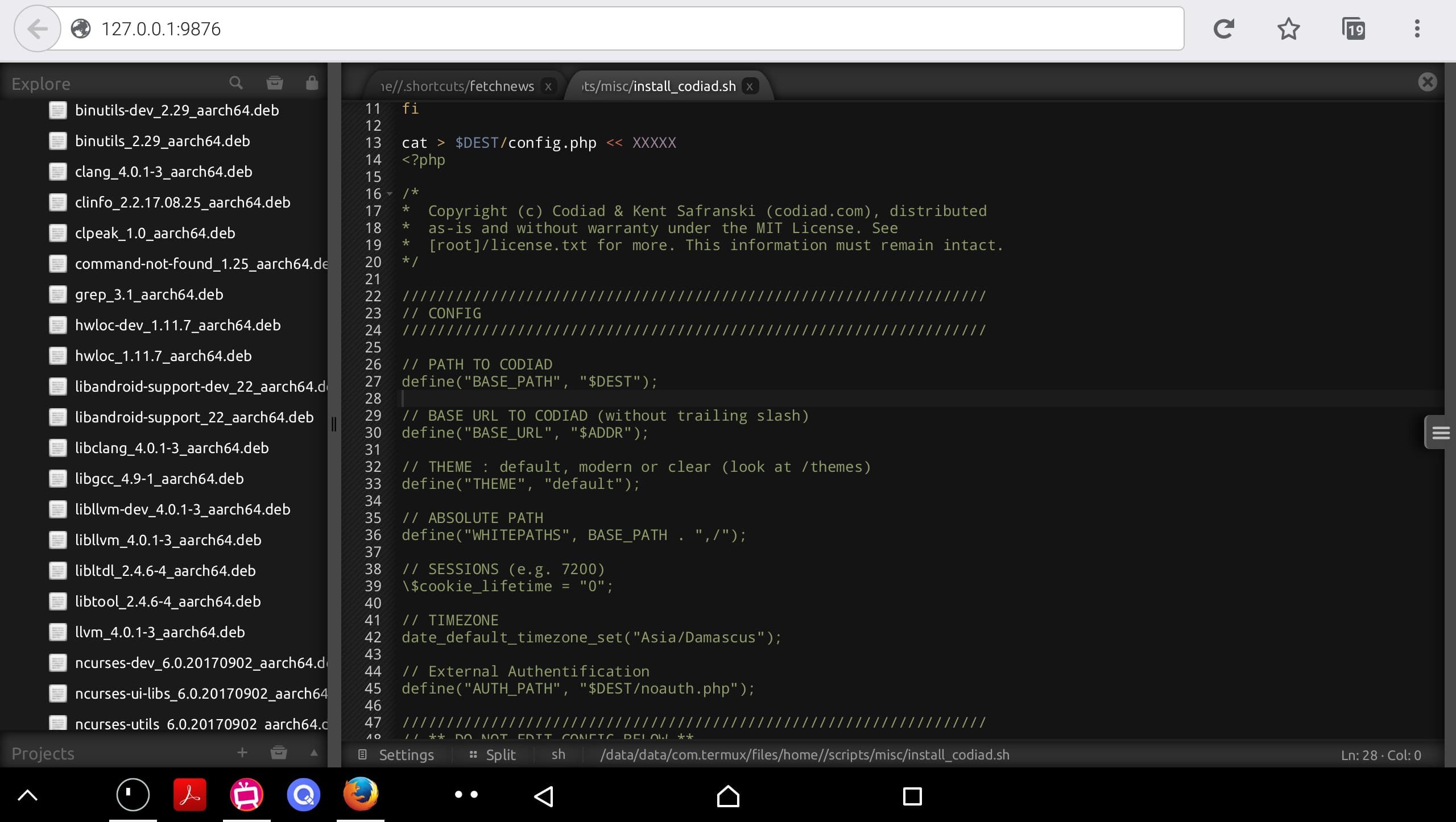Screen dimensions: 1456x822
Task: Open the Settings icon in the editor status bar
Action: 362,754
